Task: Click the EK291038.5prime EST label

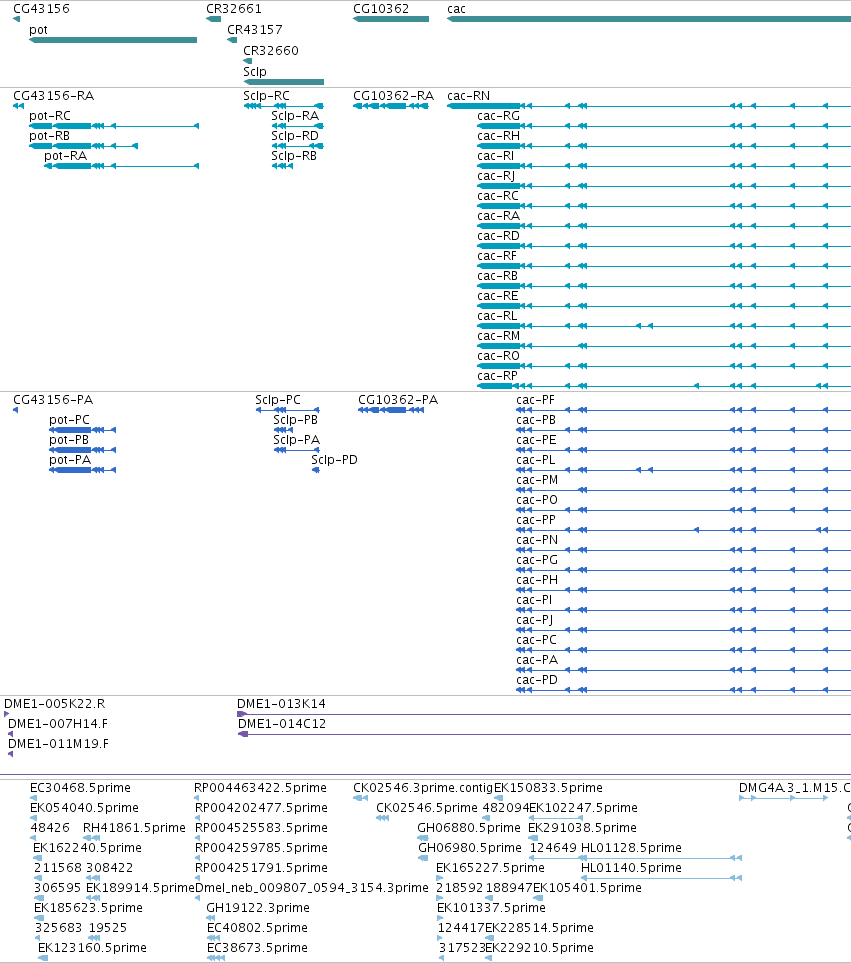Action: pyautogui.click(x=582, y=828)
